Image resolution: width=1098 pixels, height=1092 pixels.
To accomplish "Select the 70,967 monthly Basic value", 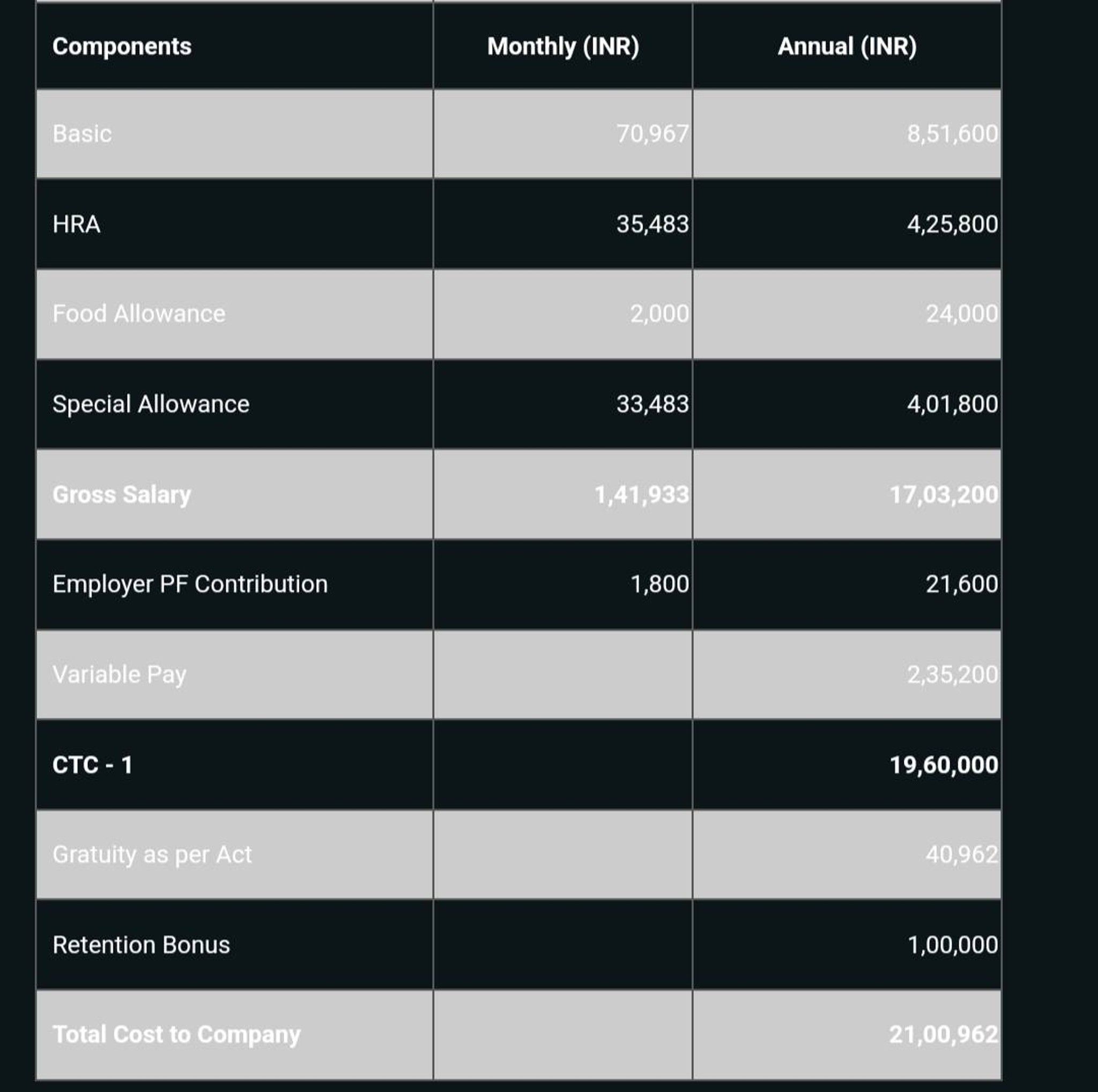I will [x=652, y=134].
